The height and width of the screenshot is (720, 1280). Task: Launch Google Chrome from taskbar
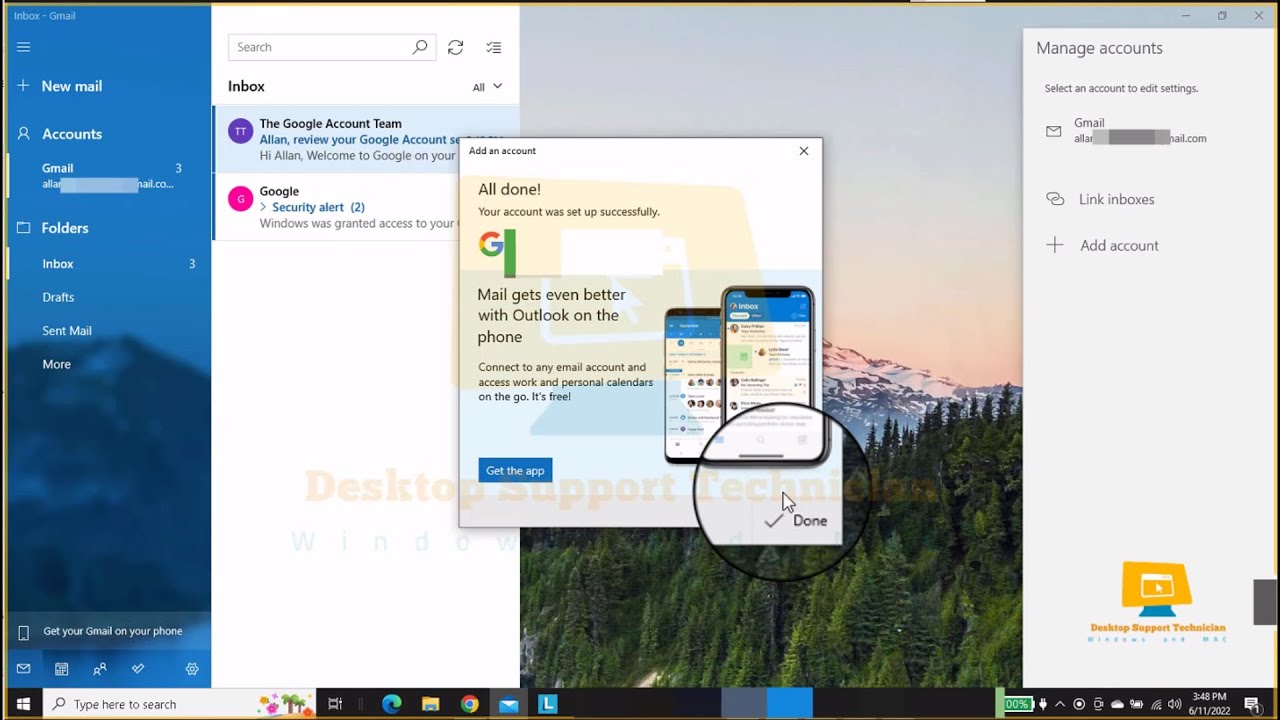tap(469, 704)
